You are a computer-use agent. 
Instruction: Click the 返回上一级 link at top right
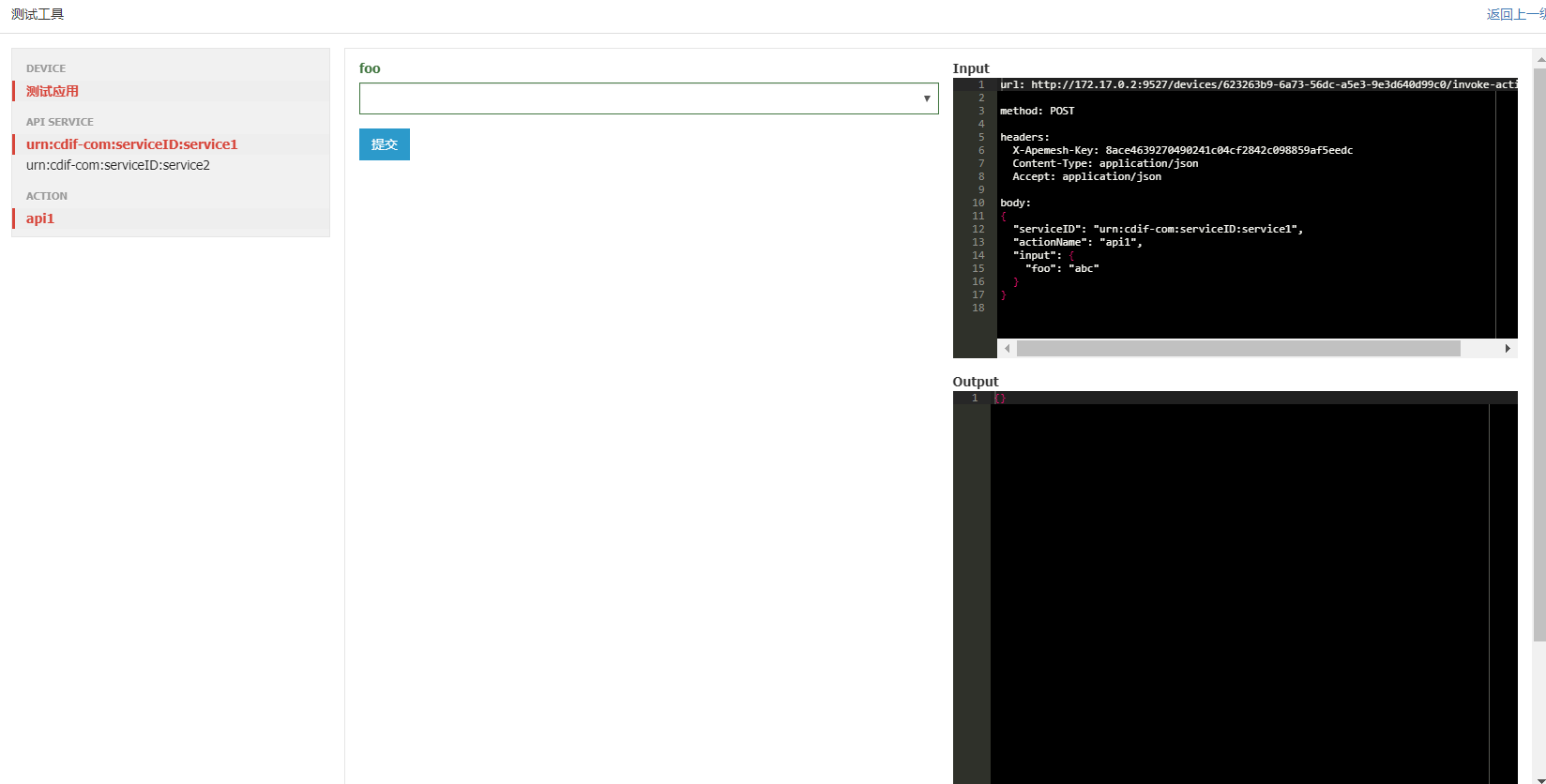(x=1516, y=14)
